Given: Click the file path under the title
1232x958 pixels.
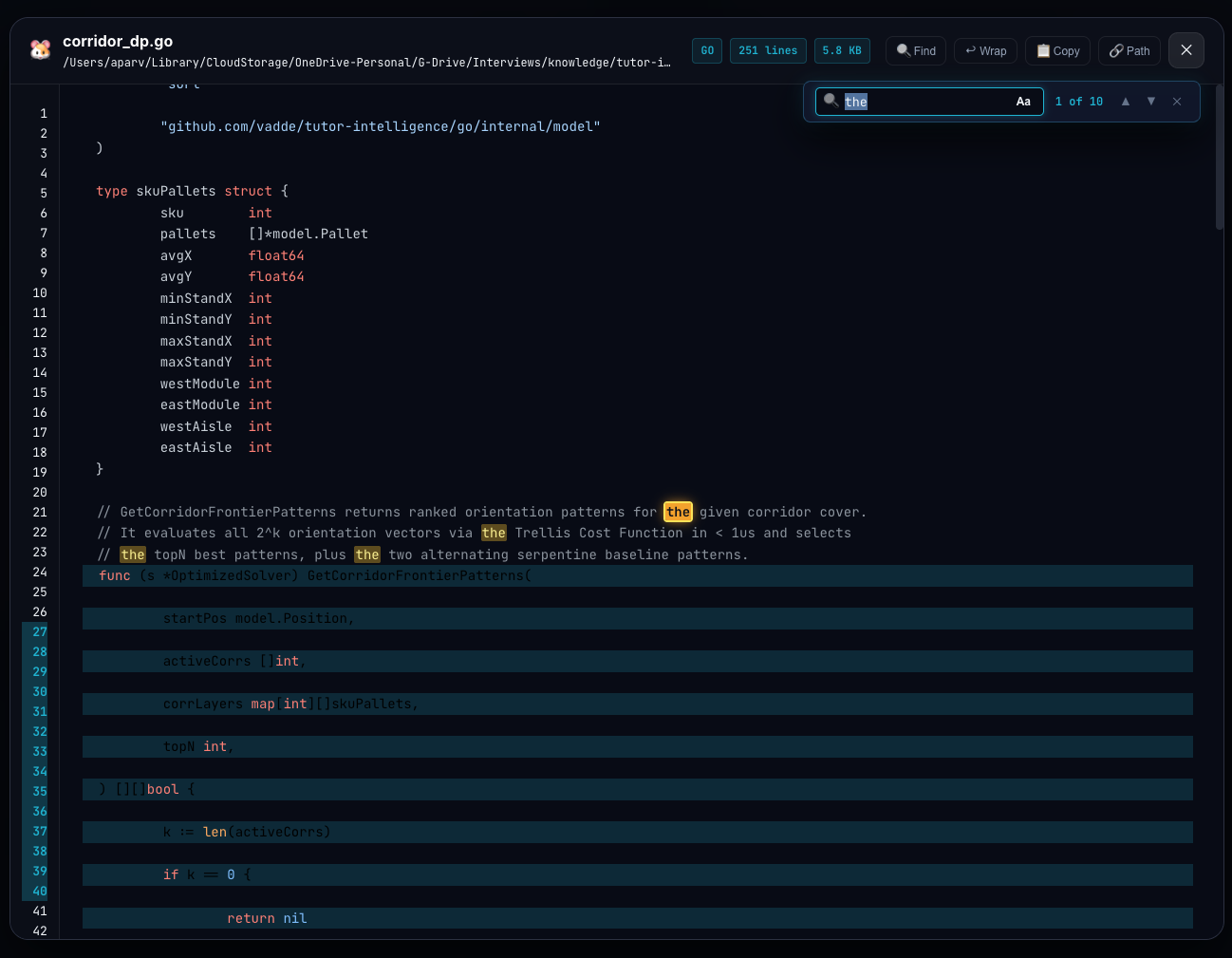Looking at the screenshot, I should click(366, 63).
